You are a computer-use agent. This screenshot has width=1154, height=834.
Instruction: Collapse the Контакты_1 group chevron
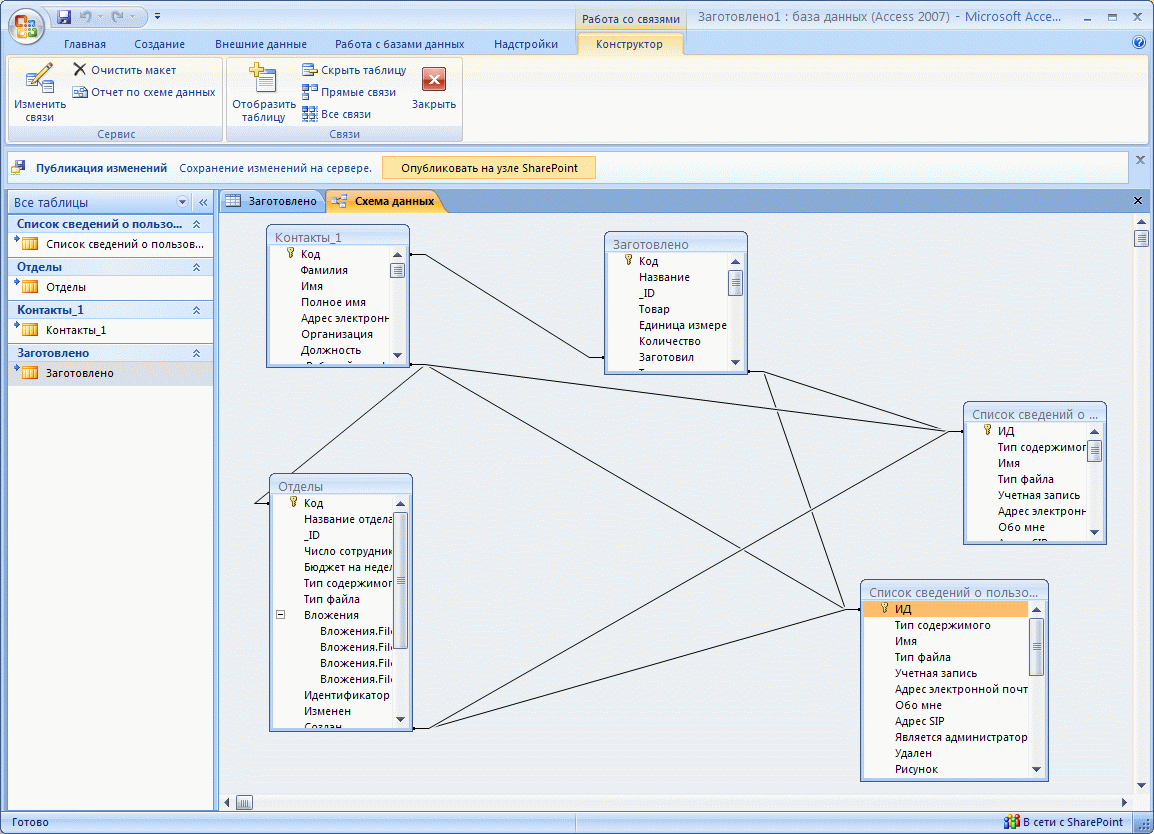click(x=197, y=310)
